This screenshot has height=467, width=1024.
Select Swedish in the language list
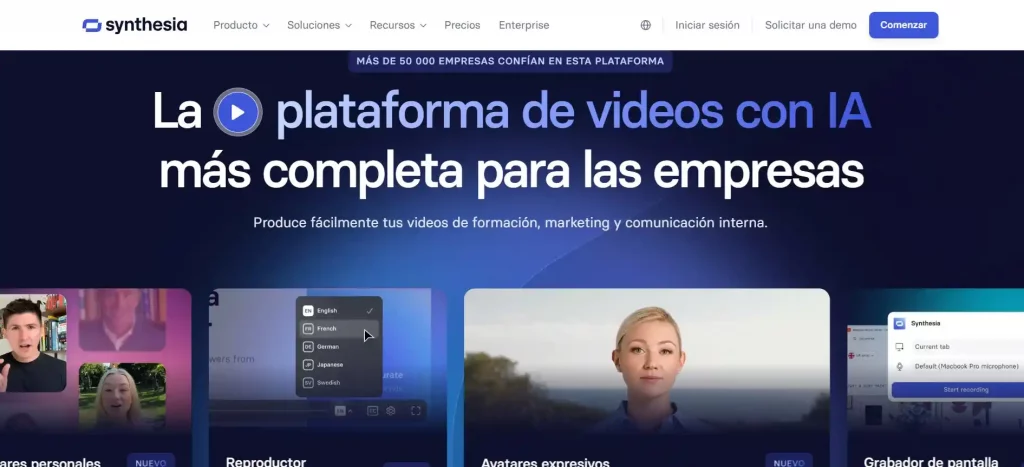coord(339,383)
